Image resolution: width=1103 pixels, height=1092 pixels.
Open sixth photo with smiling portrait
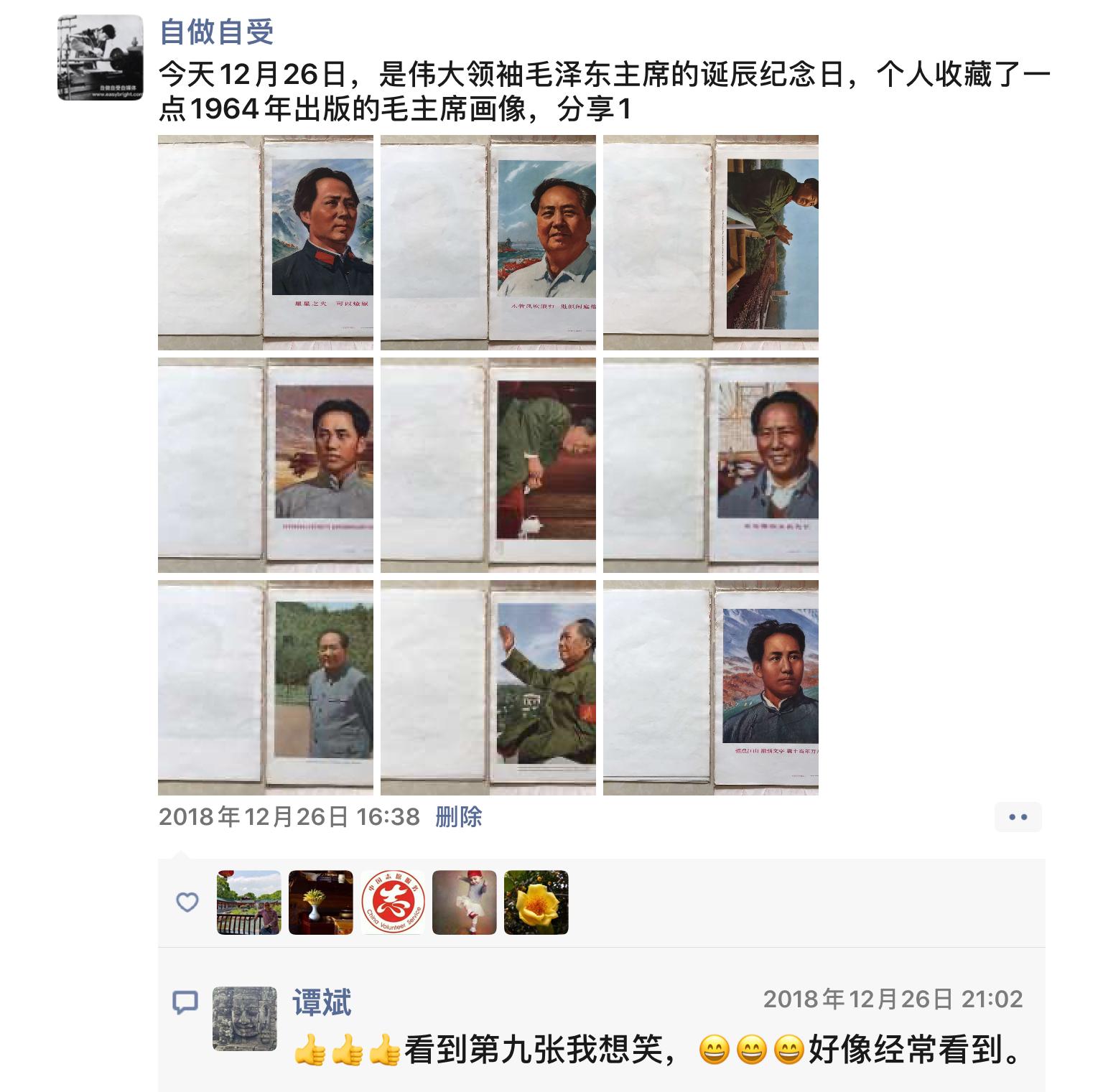711,465
